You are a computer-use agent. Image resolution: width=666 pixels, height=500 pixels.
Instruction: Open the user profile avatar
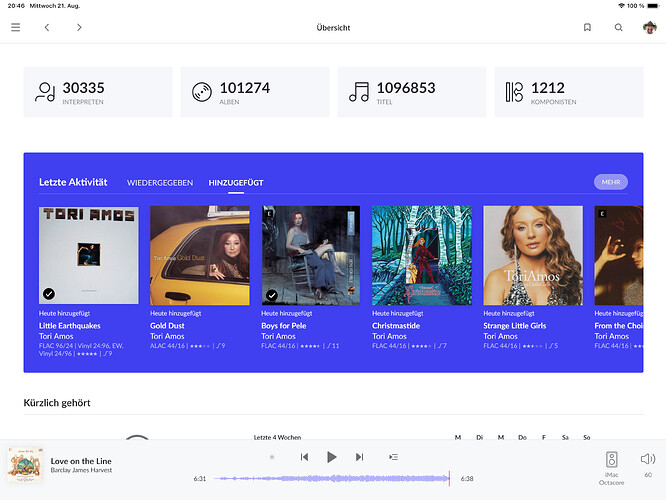point(649,27)
